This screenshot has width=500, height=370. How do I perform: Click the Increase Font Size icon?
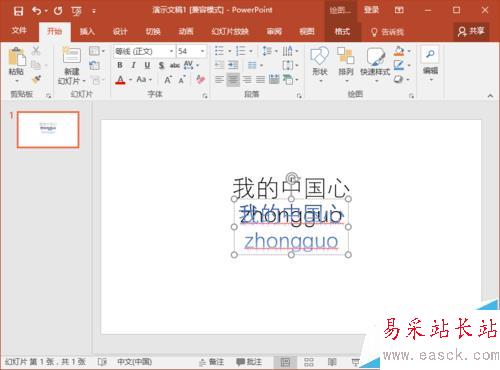[x=168, y=80]
